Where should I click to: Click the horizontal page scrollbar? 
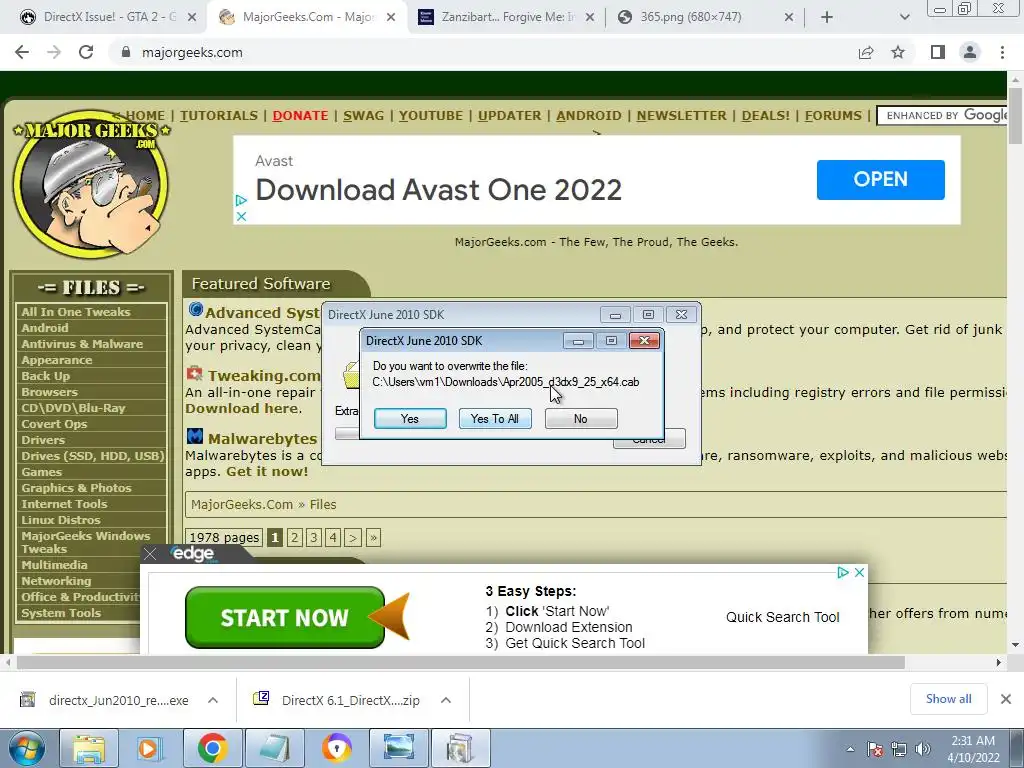click(x=460, y=662)
